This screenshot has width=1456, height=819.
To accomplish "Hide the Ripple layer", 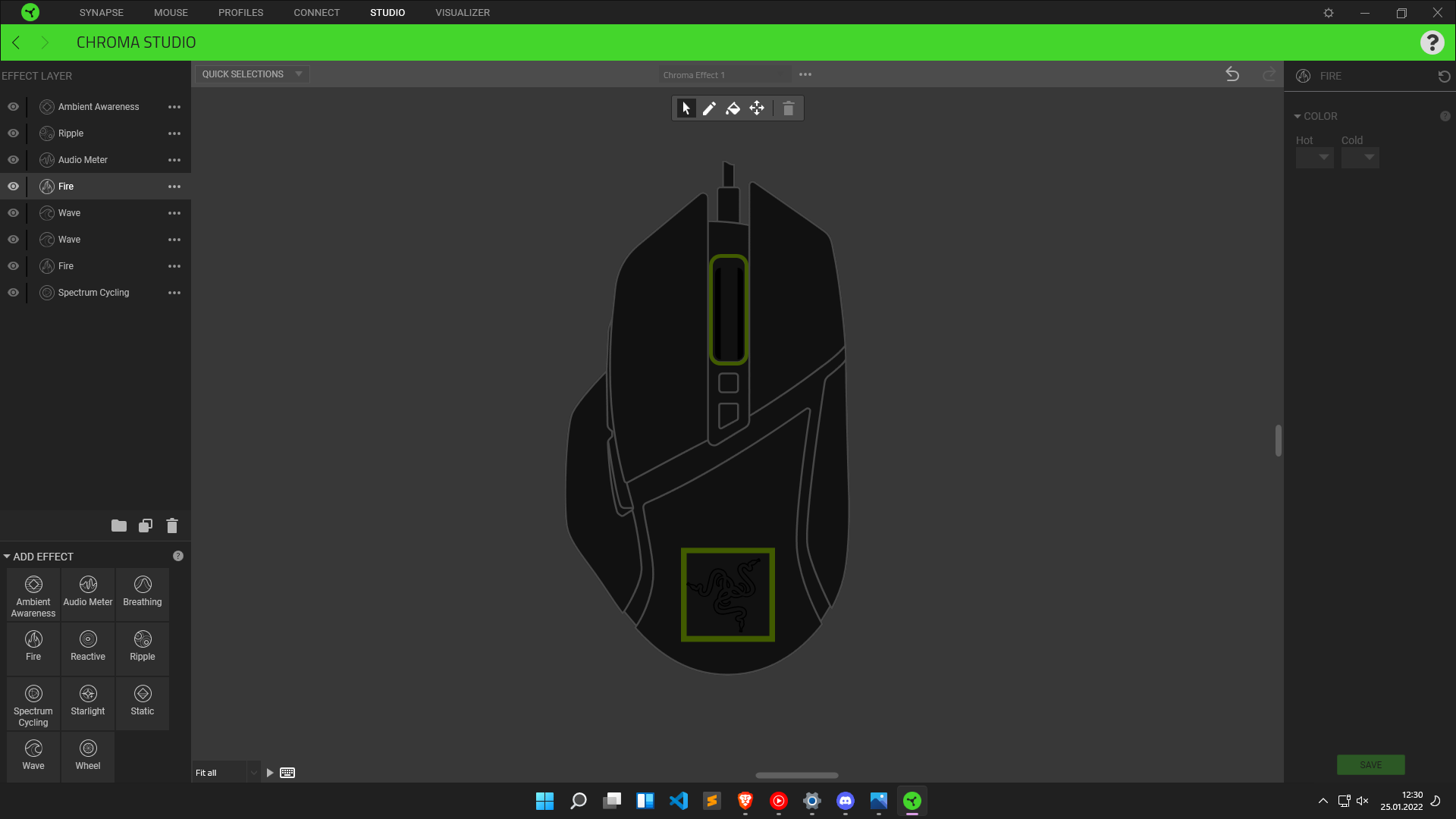I will pos(14,133).
